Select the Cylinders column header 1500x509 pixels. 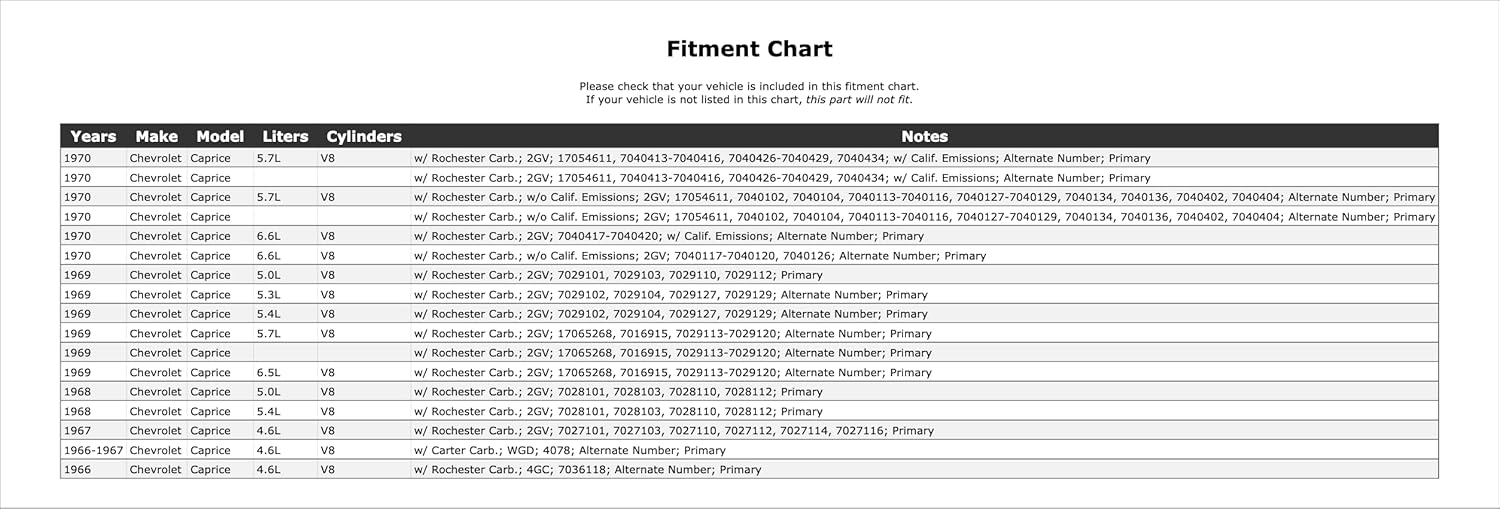coord(364,137)
